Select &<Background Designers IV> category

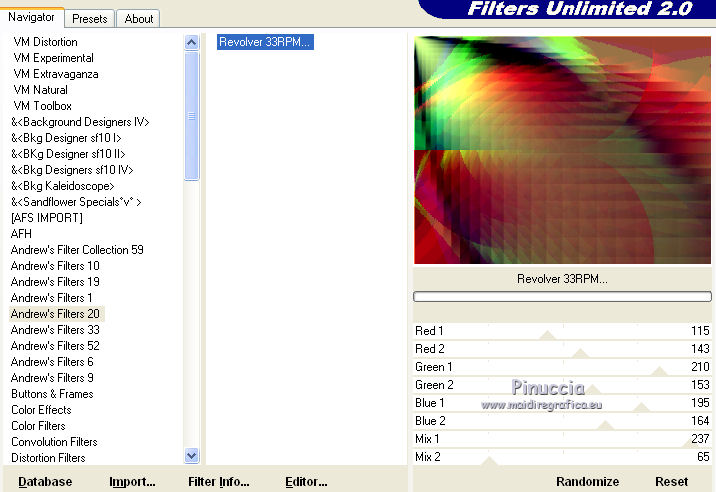[80, 122]
